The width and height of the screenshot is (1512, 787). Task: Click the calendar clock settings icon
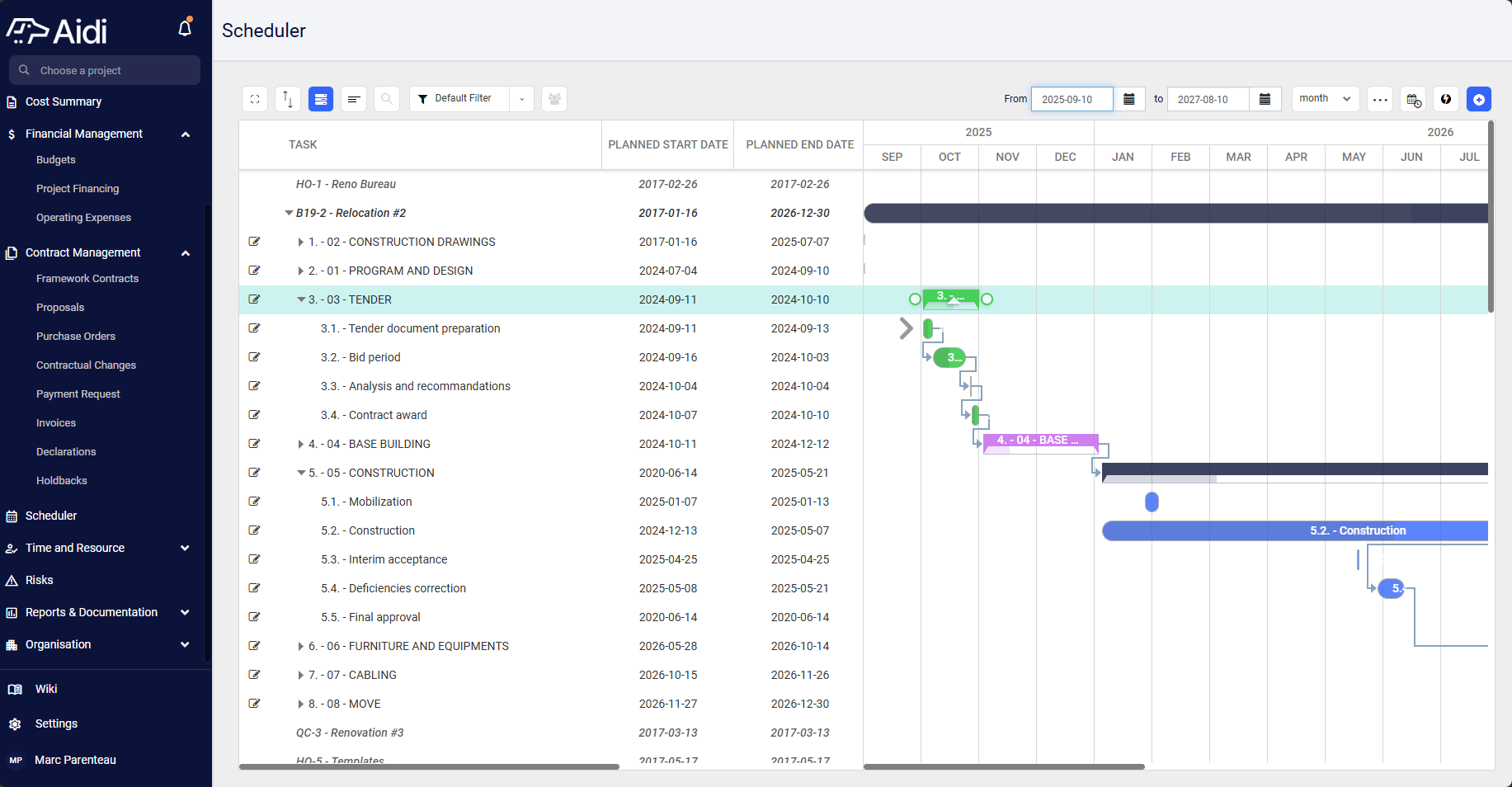point(1413,99)
